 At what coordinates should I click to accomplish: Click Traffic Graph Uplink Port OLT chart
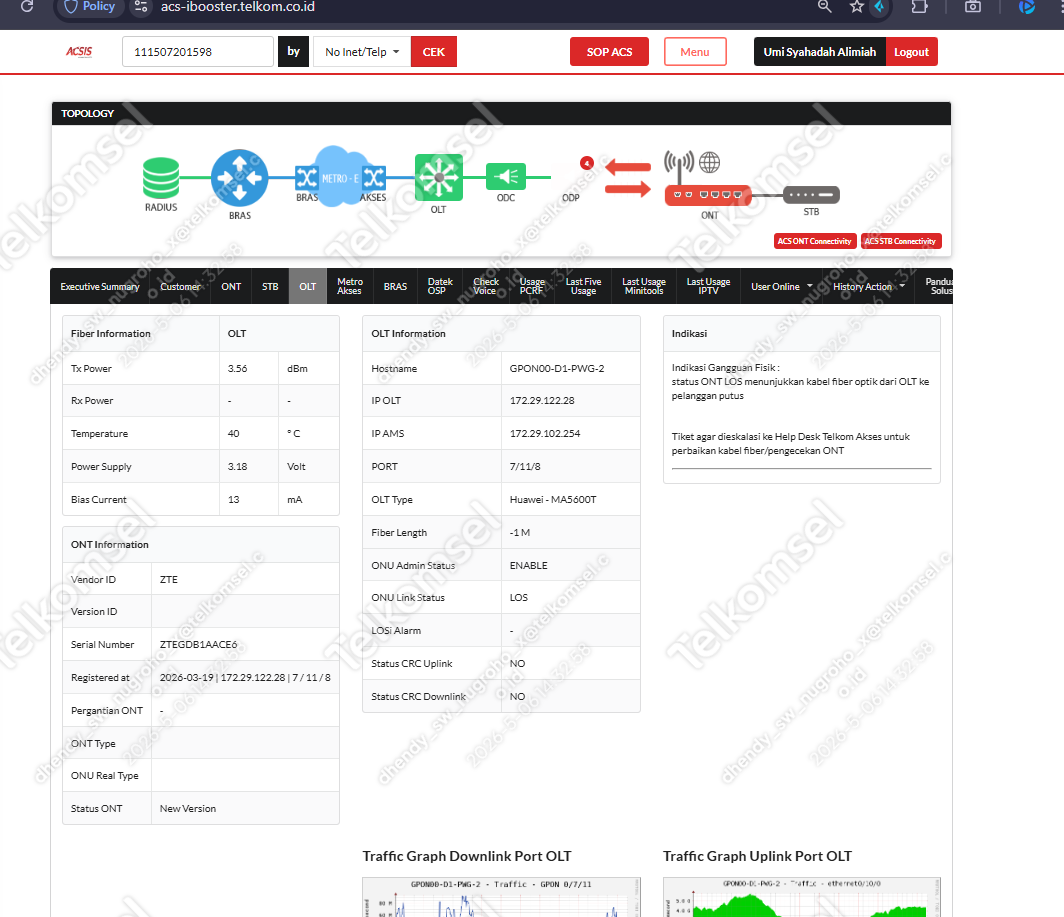(801, 897)
